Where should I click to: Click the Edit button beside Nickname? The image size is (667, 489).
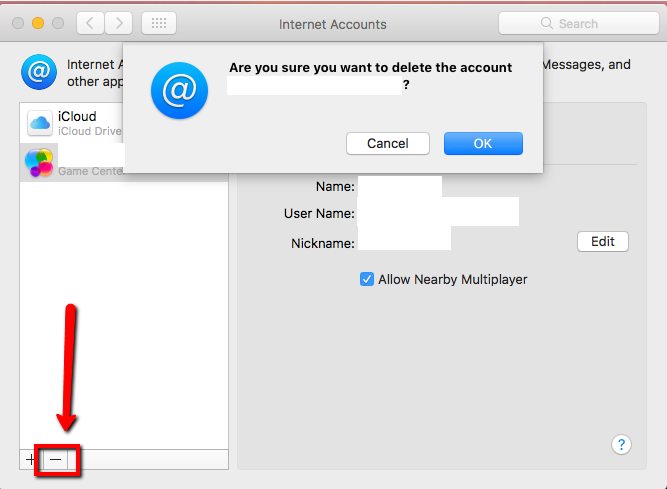[x=603, y=242]
